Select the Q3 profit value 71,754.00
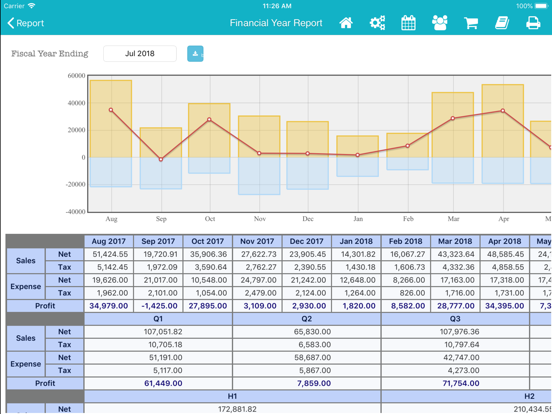 pyautogui.click(x=455, y=383)
